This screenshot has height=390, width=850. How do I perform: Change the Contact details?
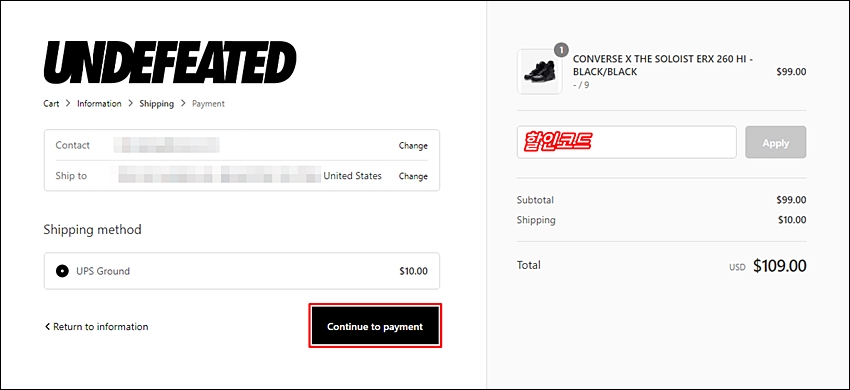413,145
